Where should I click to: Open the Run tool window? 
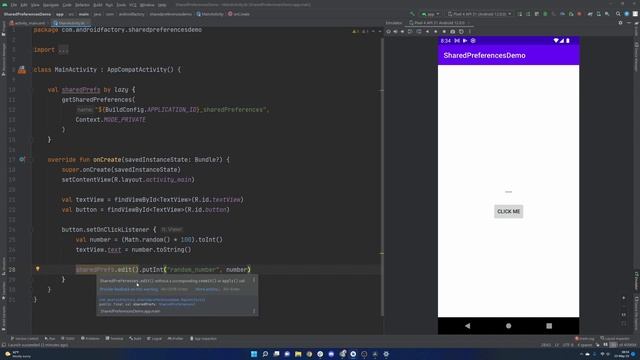[x=50, y=339]
